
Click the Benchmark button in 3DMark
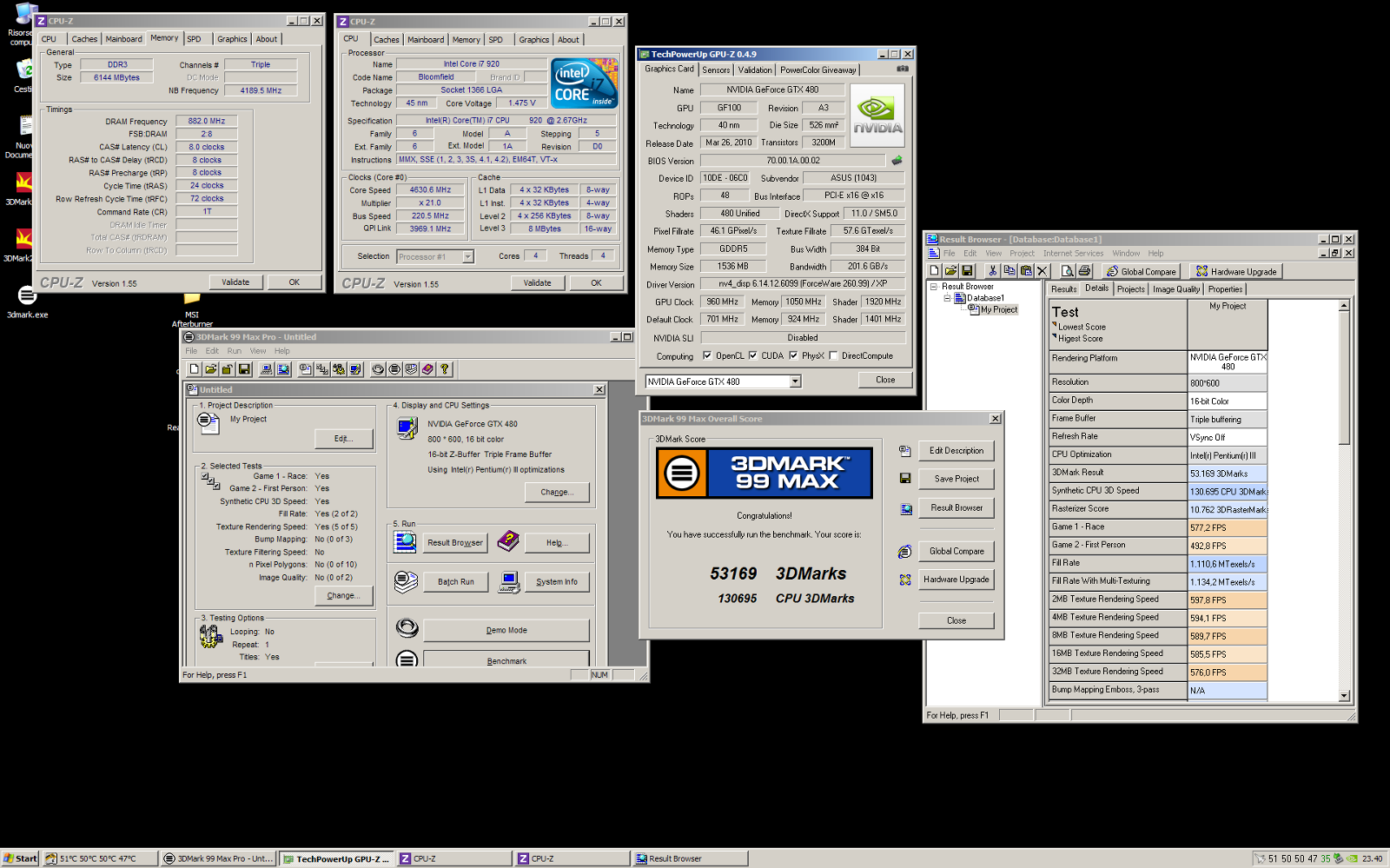506,660
